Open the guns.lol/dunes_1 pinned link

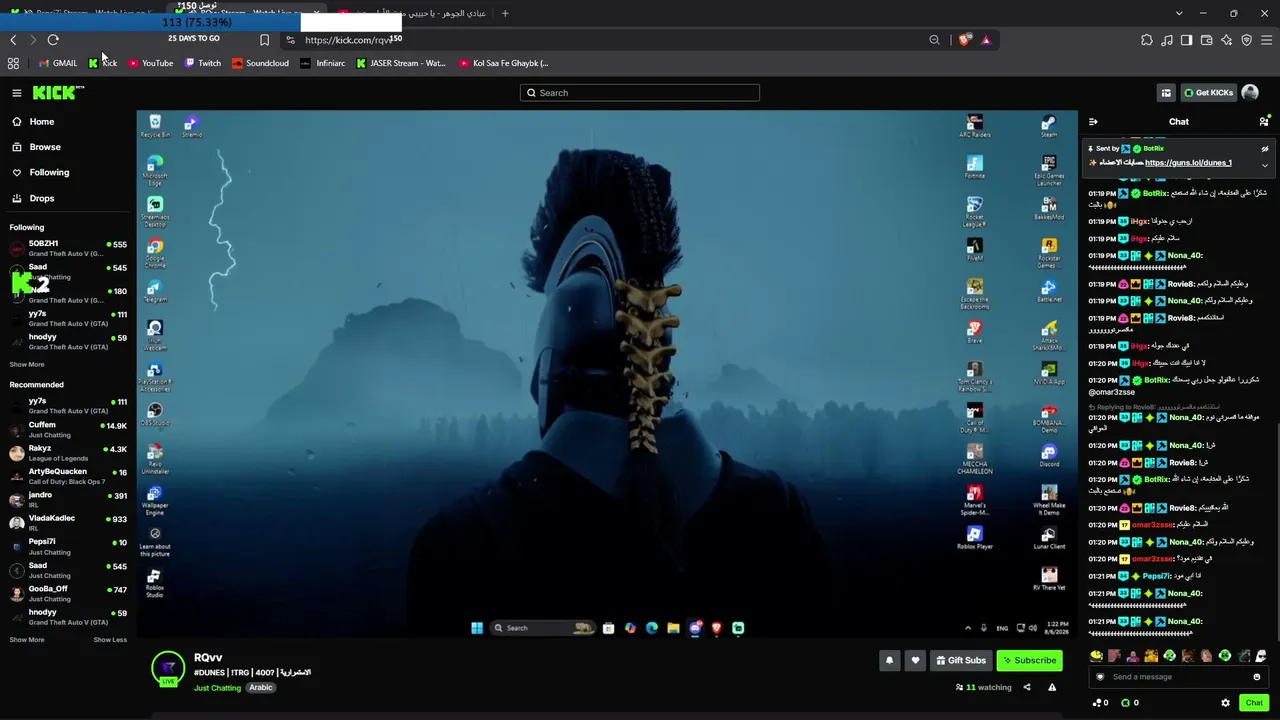coord(1188,163)
